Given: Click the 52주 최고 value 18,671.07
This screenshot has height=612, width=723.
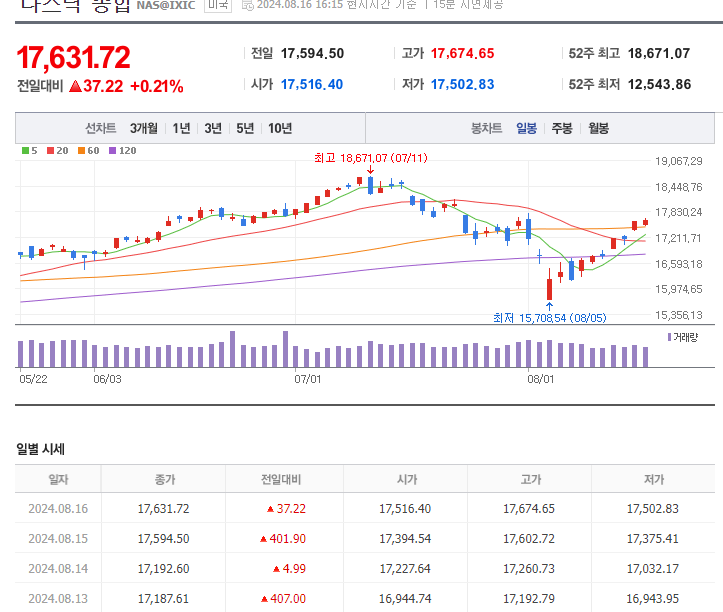Looking at the screenshot, I should coord(659,53).
